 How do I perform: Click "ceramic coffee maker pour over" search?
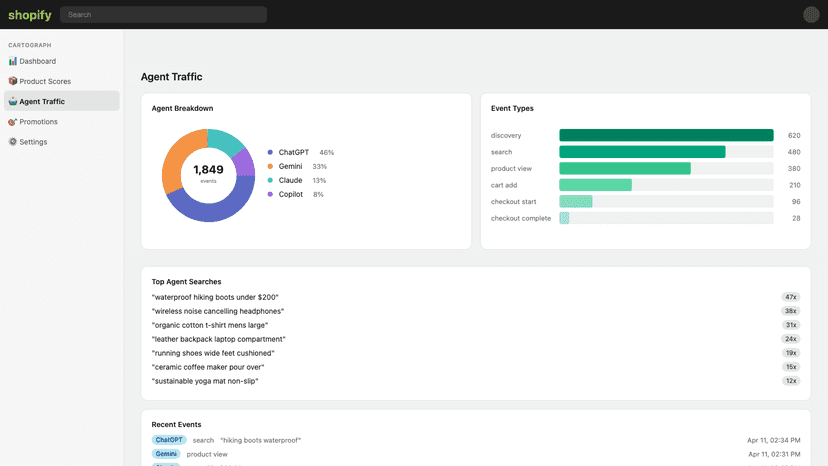208,367
